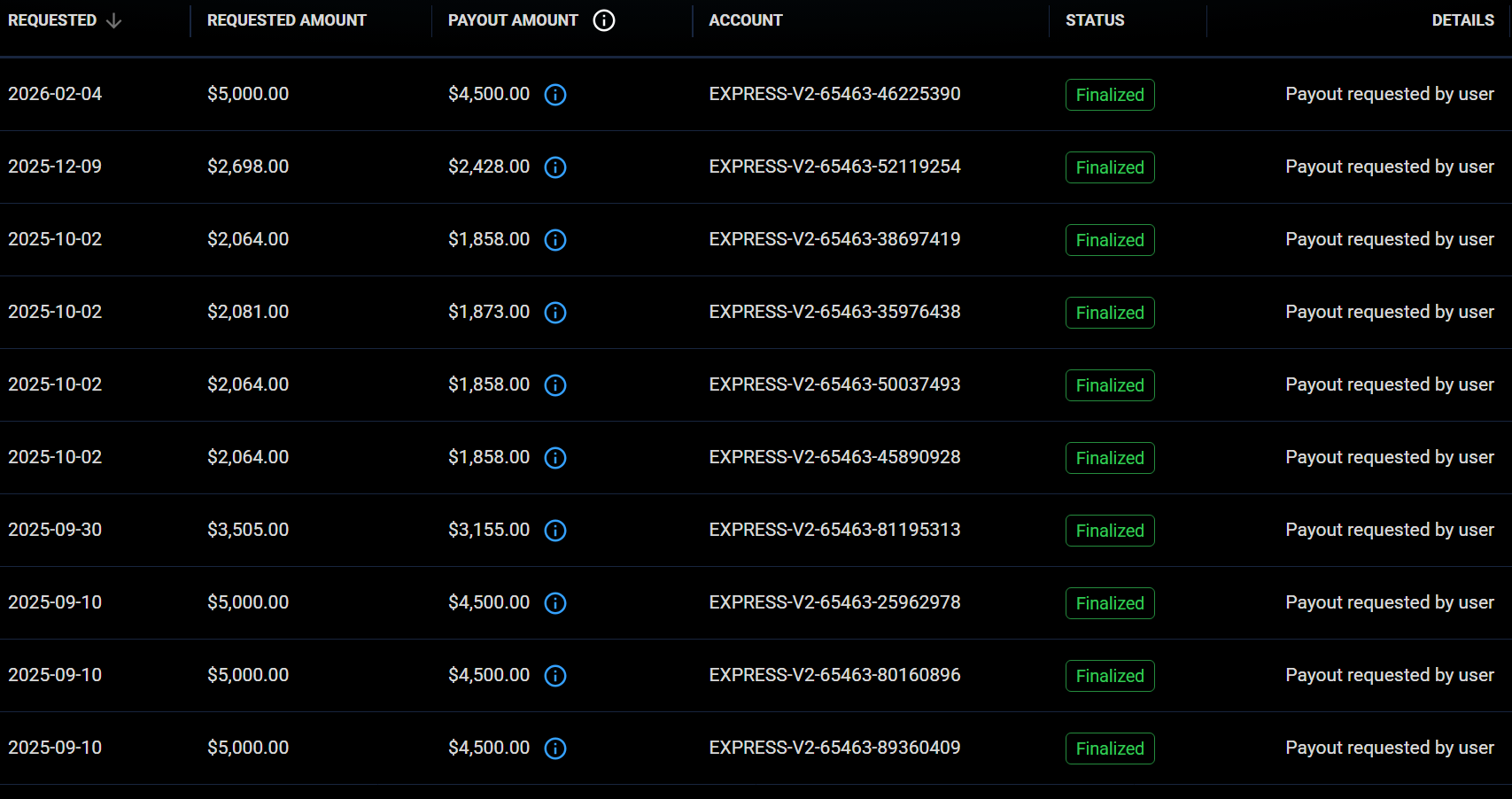Viewport: 1512px width, 799px height.
Task: Select payout amount $1,873.00
Action: (x=489, y=312)
